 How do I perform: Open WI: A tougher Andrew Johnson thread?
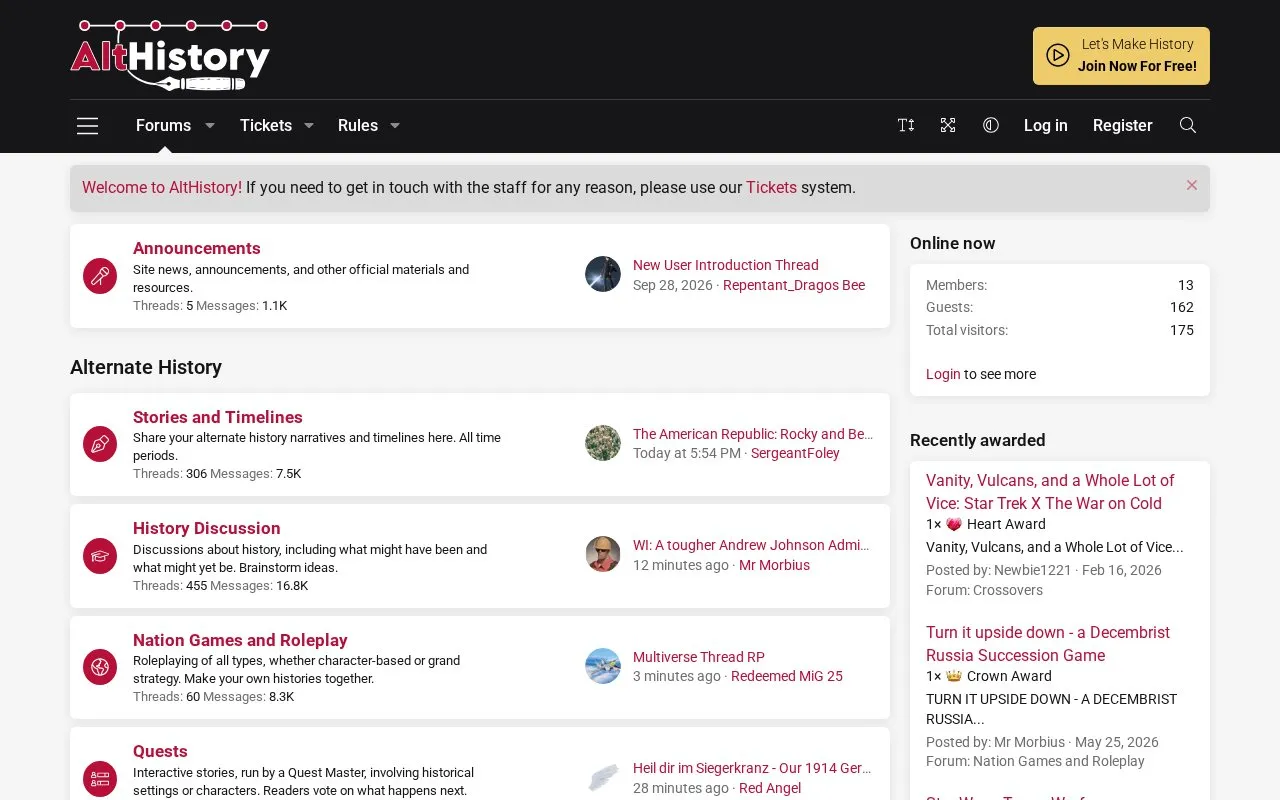tap(753, 545)
